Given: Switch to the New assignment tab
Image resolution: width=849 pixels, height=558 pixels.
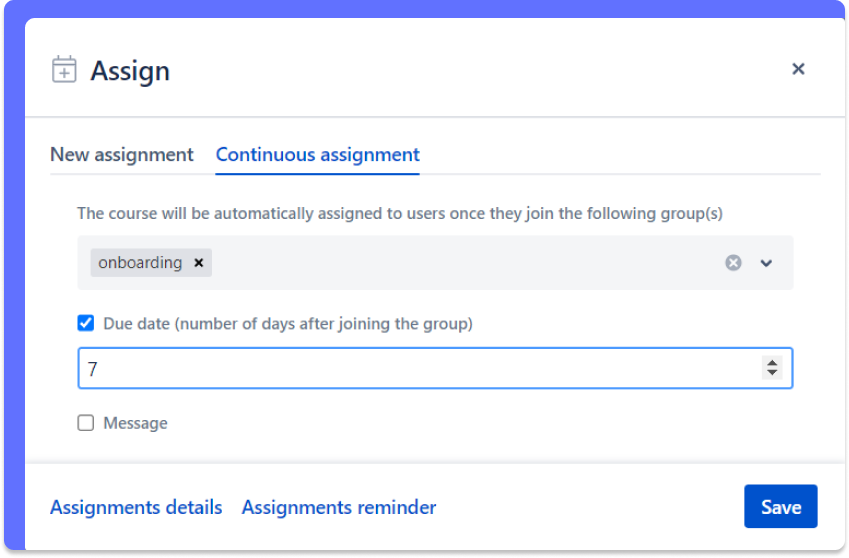Looking at the screenshot, I should point(122,155).
